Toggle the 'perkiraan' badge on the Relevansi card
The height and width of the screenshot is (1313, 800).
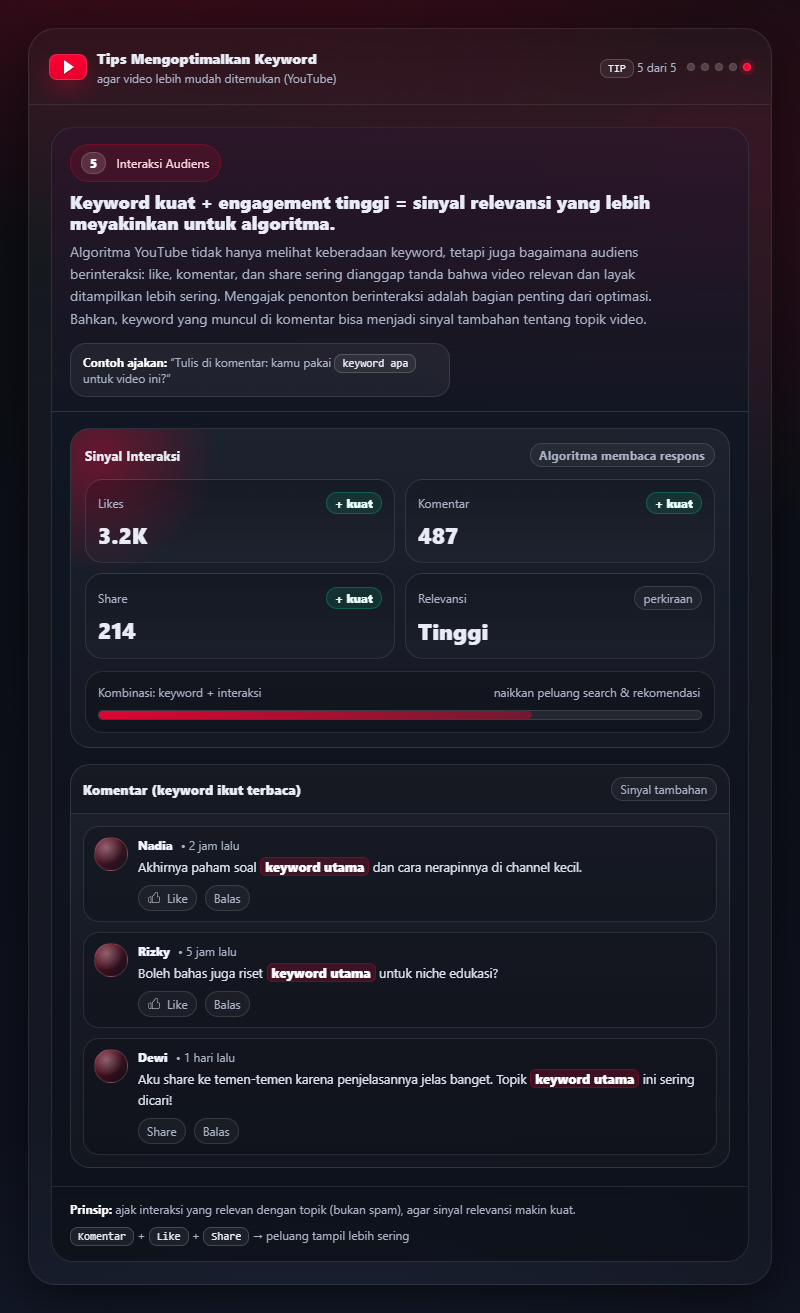point(667,598)
